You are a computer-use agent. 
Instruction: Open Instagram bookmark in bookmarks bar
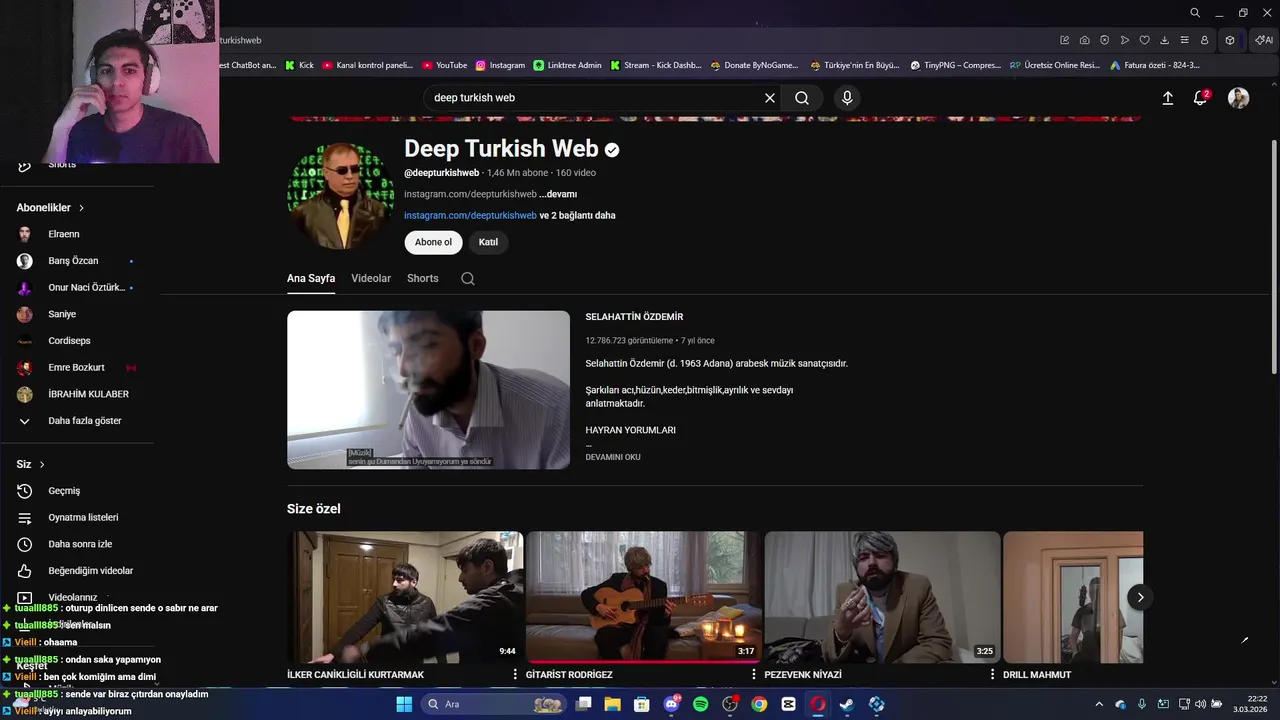coord(500,65)
